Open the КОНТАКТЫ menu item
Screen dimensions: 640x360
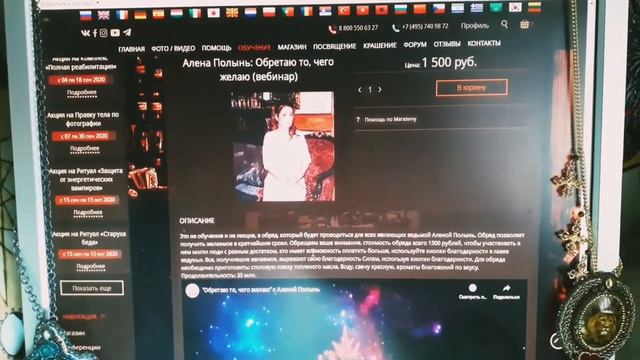coord(484,43)
